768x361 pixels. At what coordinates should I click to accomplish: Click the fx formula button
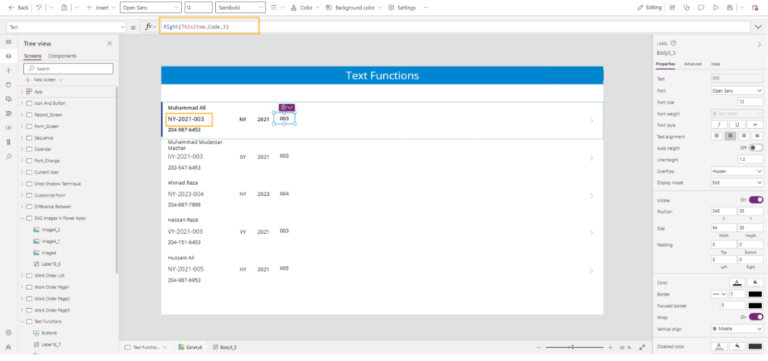coord(150,27)
